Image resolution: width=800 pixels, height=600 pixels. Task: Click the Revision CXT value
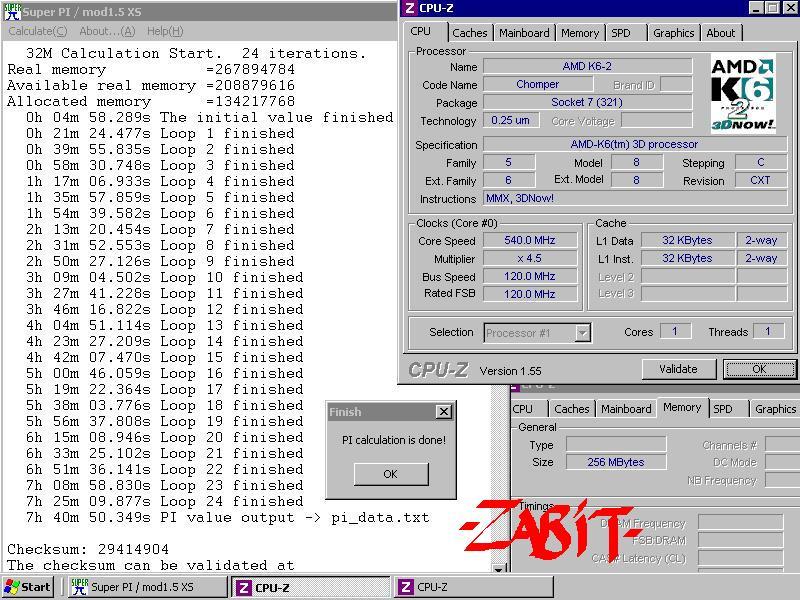click(x=761, y=180)
